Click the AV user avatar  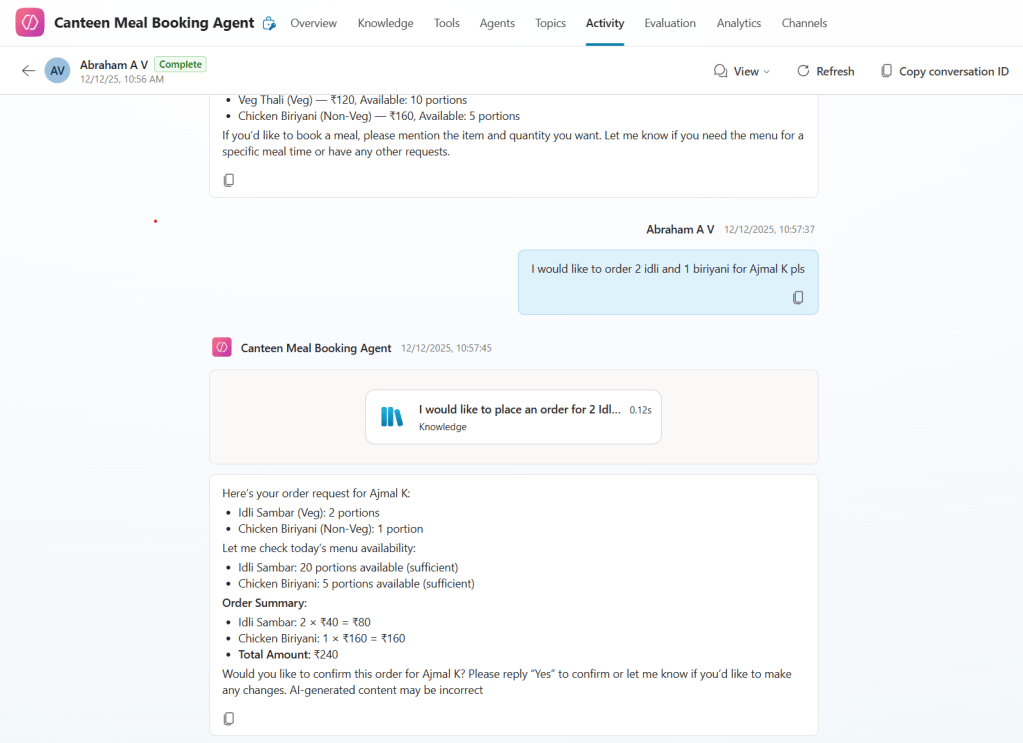point(58,71)
